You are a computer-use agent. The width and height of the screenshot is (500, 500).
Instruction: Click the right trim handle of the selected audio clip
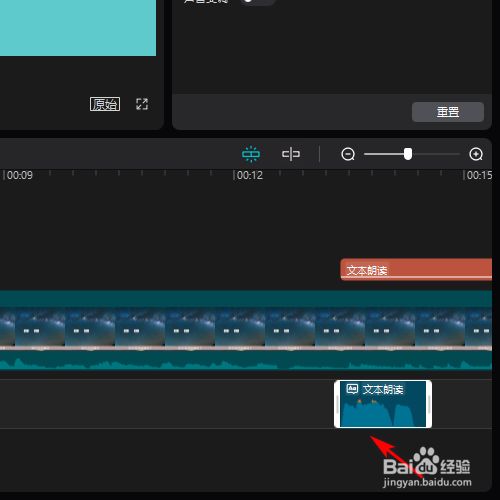point(429,404)
